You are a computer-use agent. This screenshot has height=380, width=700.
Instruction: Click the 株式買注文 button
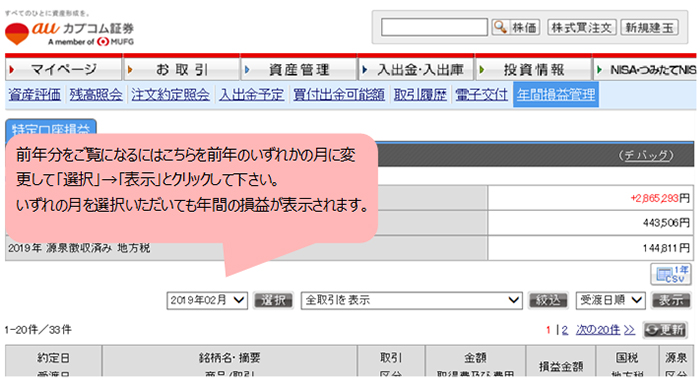coord(582,28)
